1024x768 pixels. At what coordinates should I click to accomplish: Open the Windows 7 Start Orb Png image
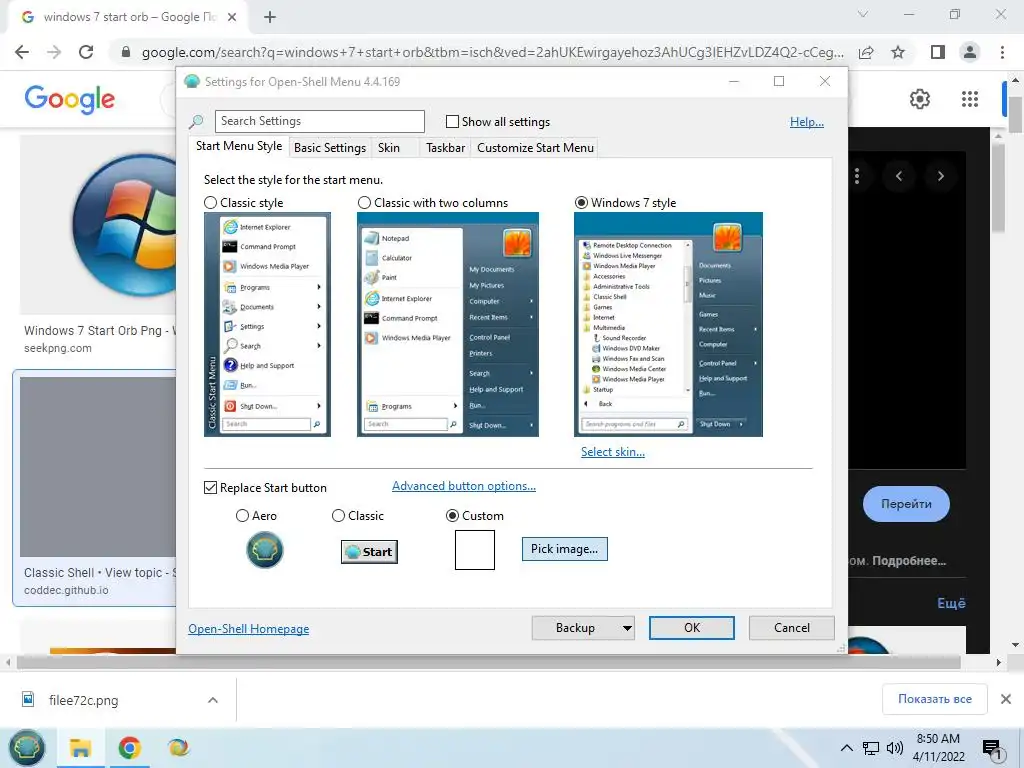tap(98, 225)
